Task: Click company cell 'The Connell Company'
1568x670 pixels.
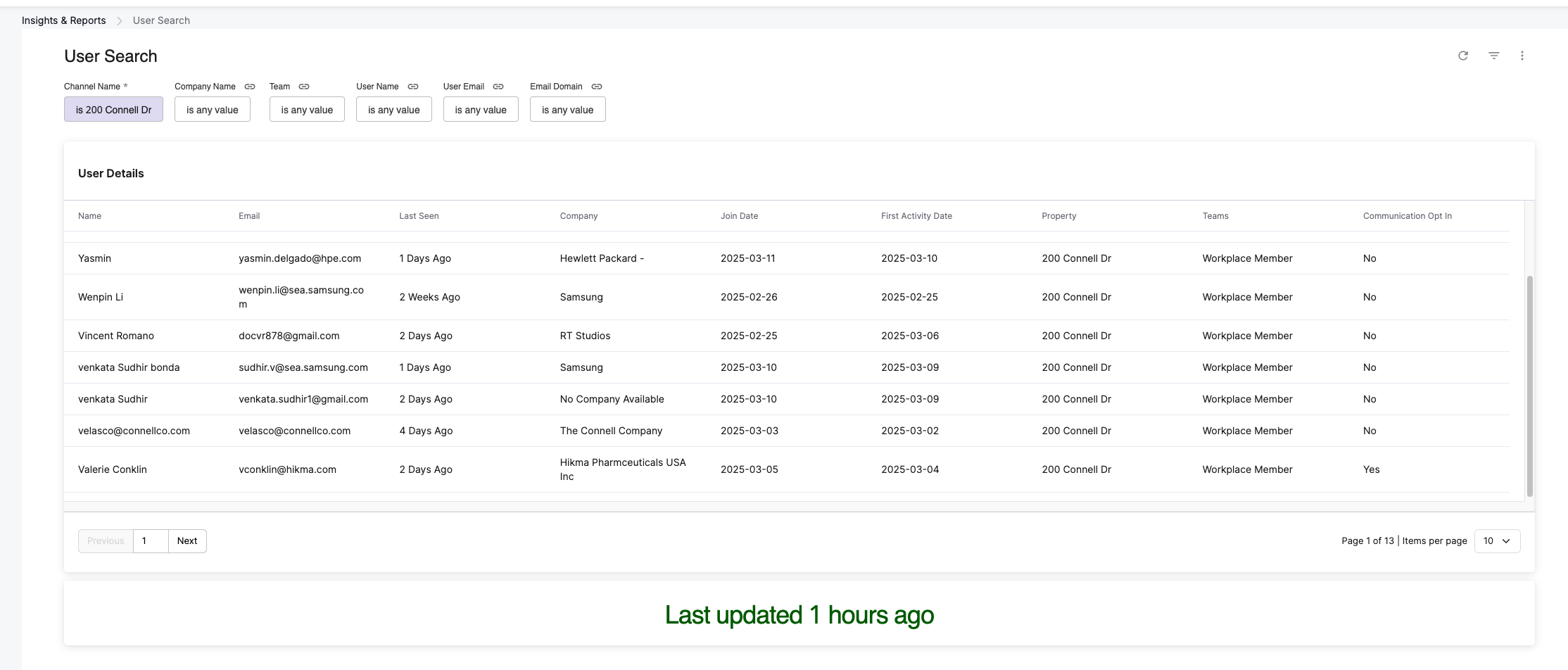Action: click(x=611, y=431)
